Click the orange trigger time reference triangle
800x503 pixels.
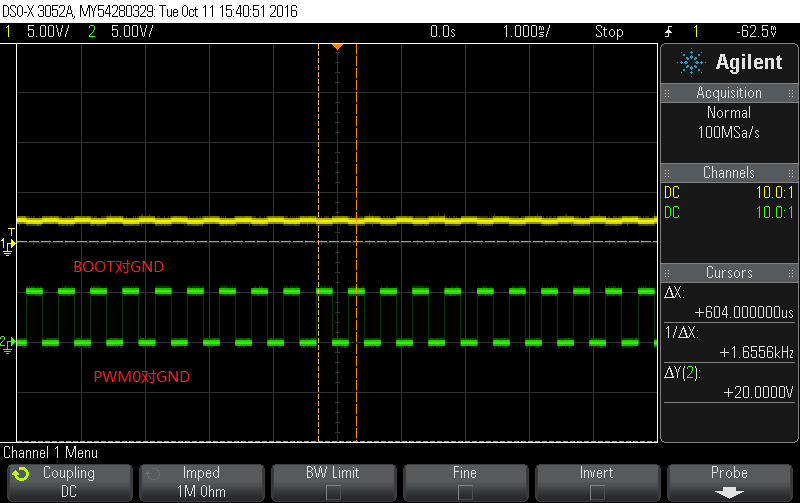click(337, 47)
